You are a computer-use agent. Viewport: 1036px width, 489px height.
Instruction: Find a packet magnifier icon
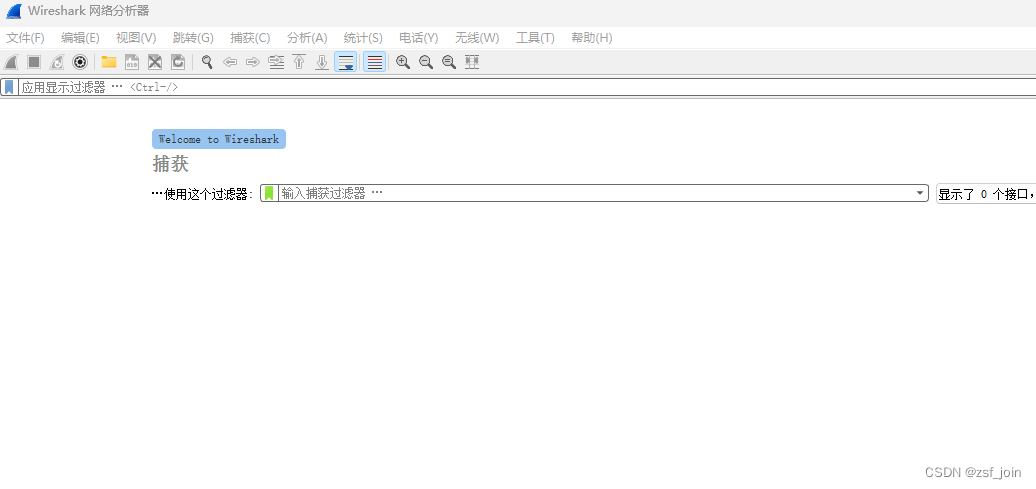coord(207,62)
